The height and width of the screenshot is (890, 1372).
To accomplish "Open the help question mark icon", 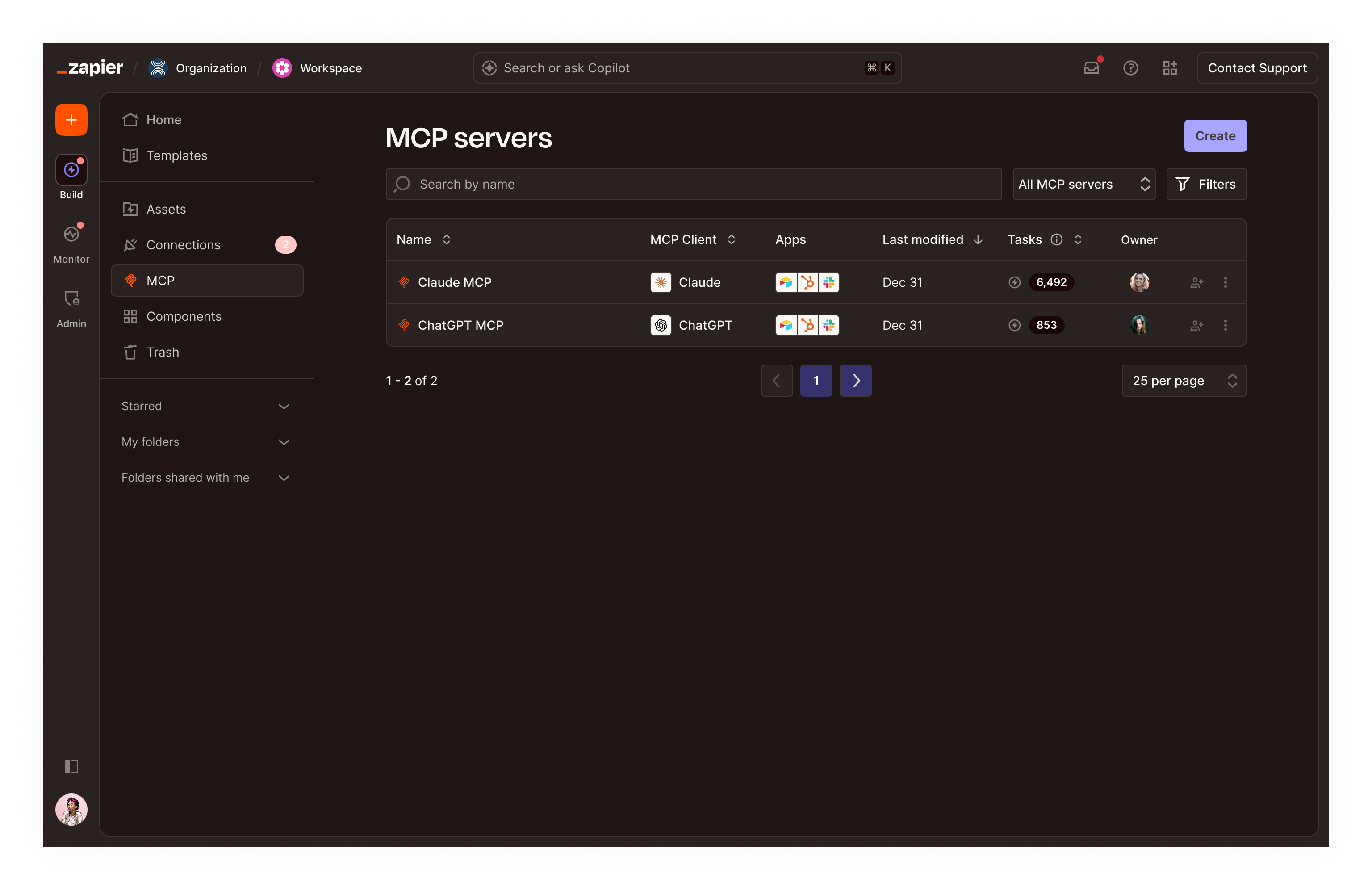I will [x=1130, y=68].
